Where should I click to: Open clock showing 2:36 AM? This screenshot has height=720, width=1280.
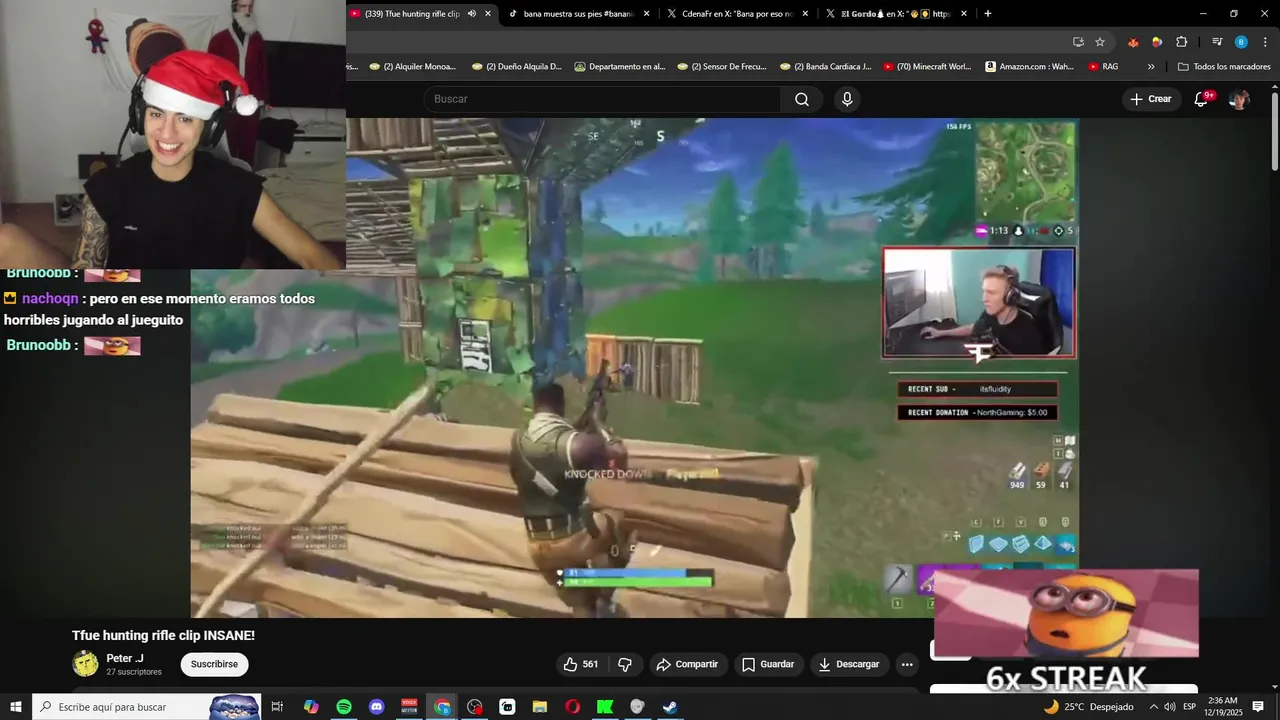tap(1223, 707)
